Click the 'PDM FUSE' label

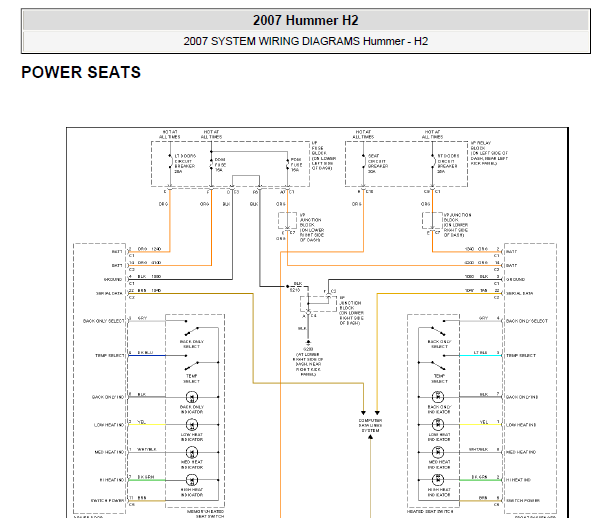click(297, 165)
